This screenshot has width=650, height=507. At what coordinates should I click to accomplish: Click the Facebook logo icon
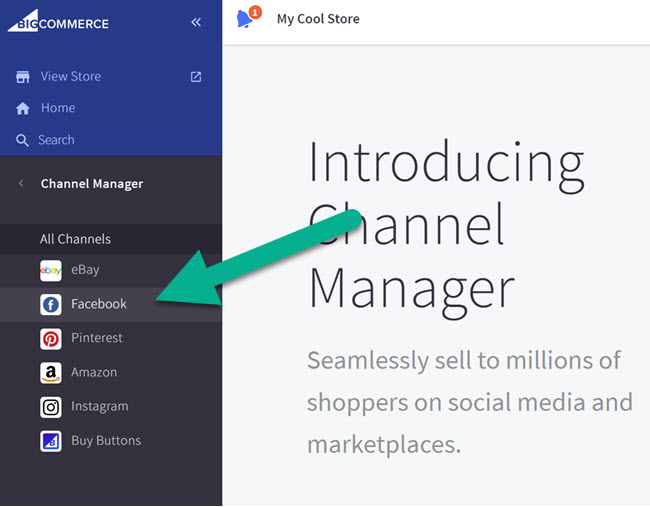(51, 305)
